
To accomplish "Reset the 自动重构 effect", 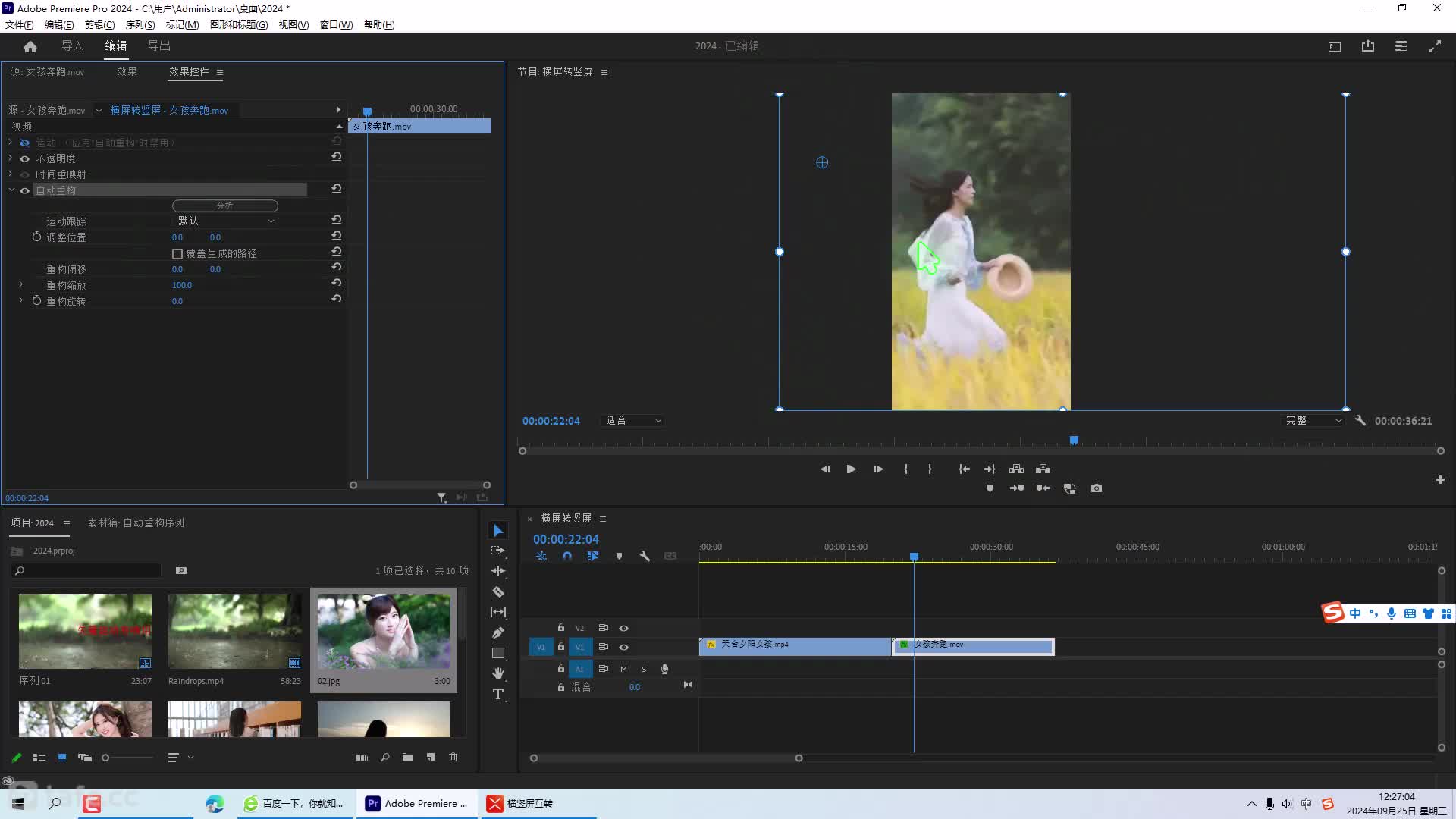I will coord(336,189).
